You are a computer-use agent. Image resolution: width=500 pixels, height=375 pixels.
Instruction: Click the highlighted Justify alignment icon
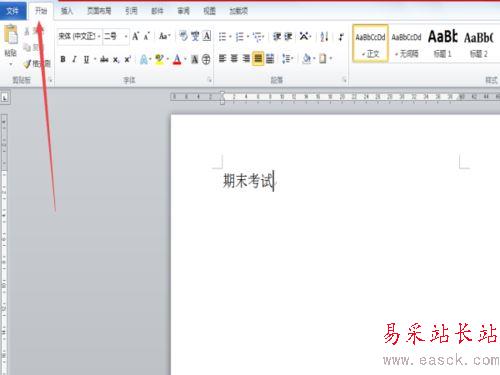pyautogui.click(x=258, y=59)
